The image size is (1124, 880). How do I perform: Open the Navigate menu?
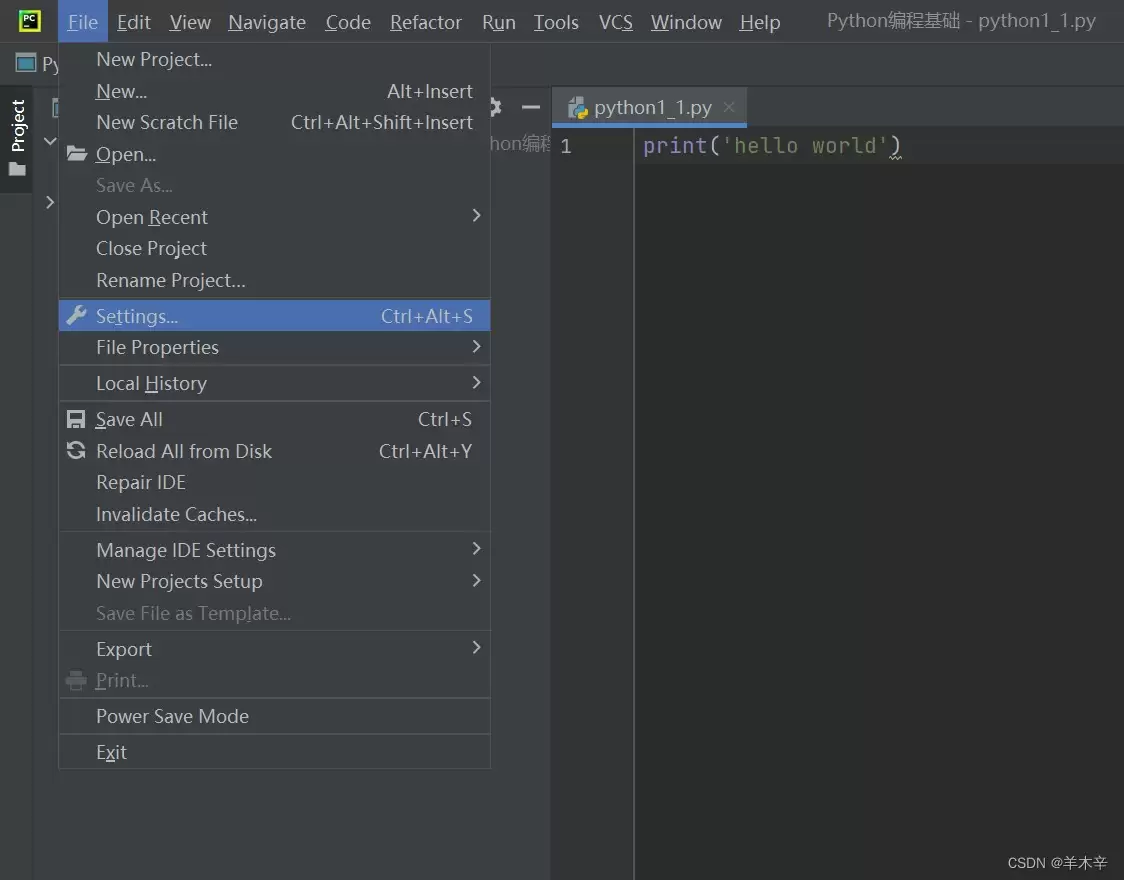tap(267, 22)
